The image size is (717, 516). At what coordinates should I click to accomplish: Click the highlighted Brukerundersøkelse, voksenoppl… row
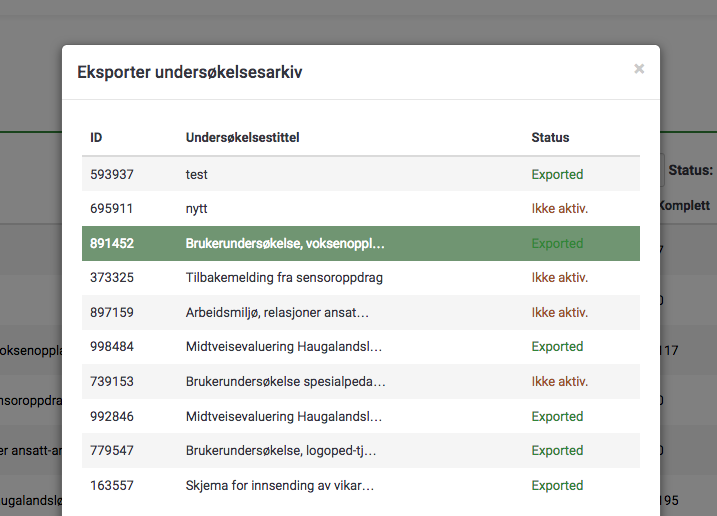pyautogui.click(x=285, y=243)
